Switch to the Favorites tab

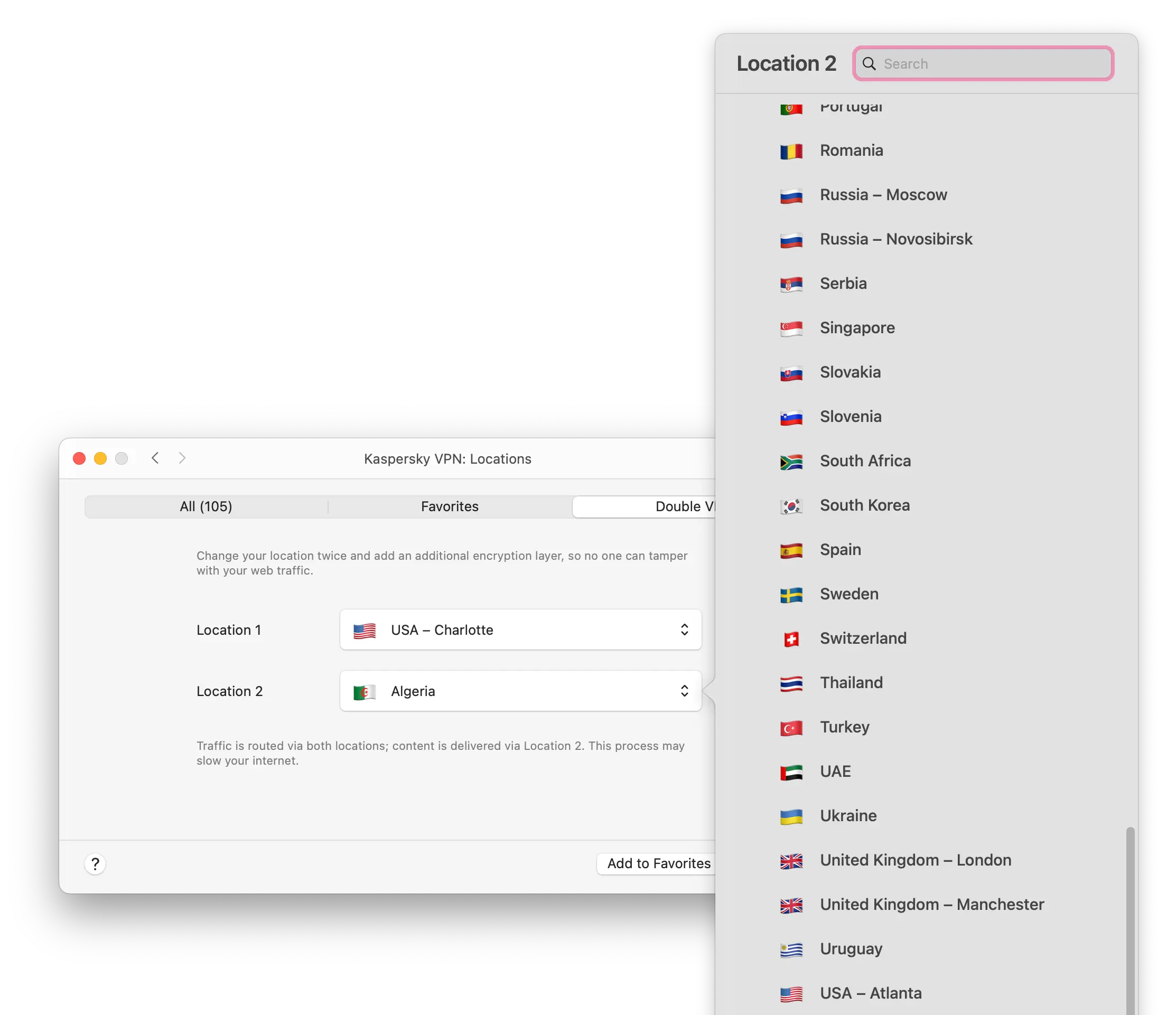point(449,506)
